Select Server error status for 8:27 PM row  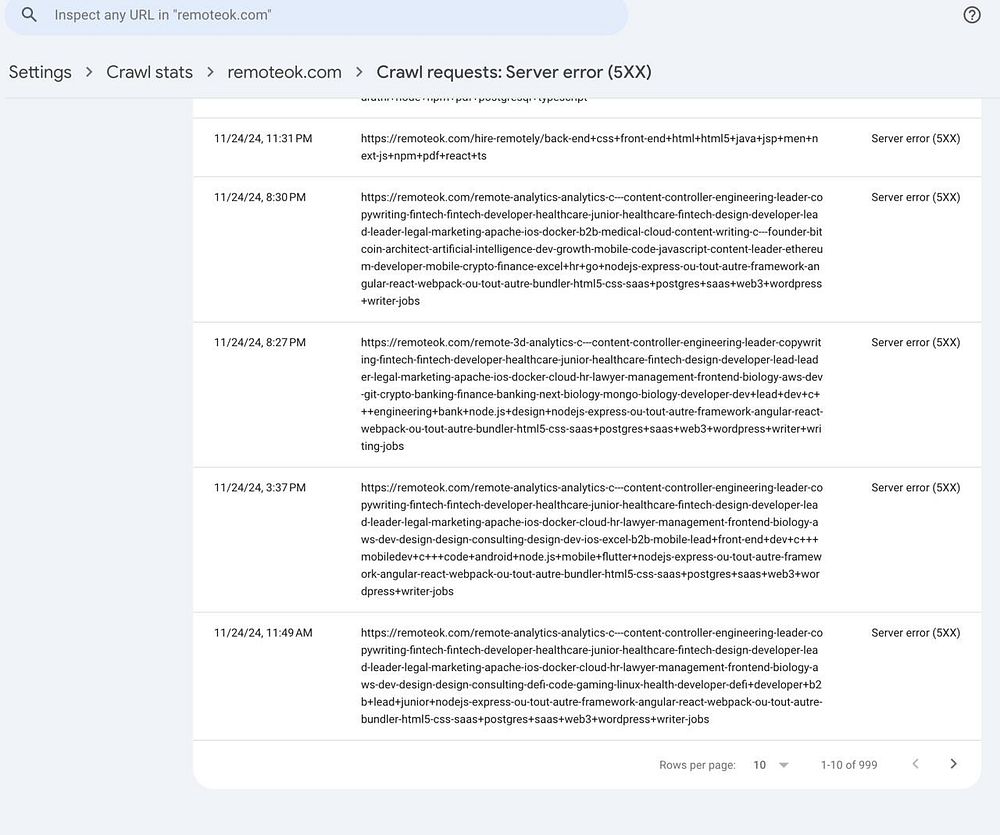click(x=915, y=343)
